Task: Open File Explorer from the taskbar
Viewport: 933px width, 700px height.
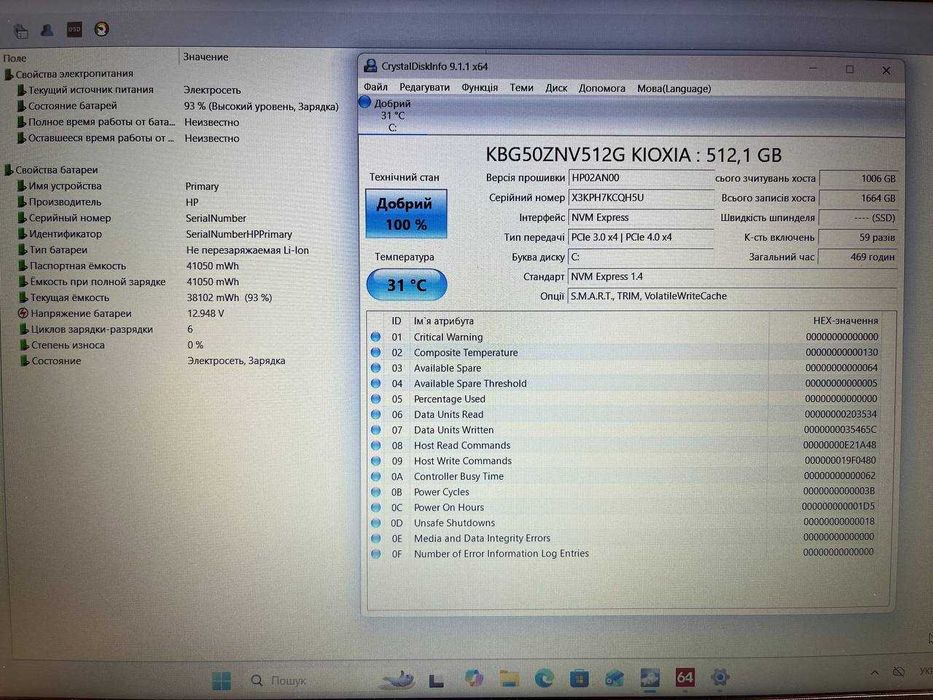Action: (509, 678)
